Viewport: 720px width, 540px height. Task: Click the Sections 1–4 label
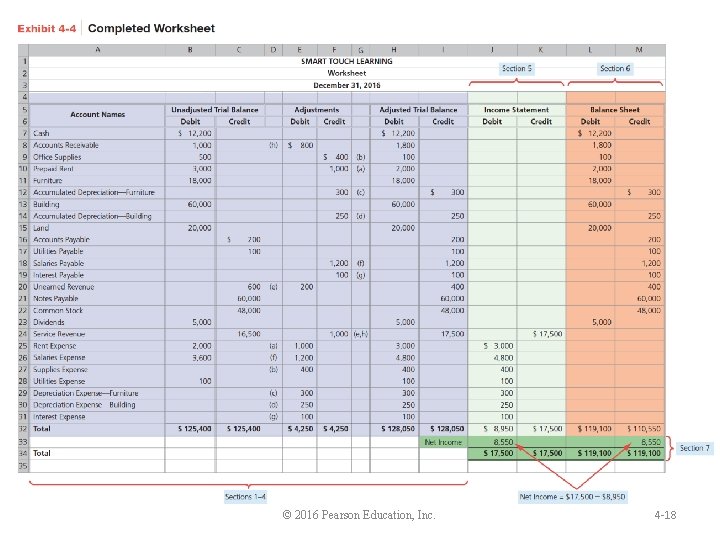point(245,496)
